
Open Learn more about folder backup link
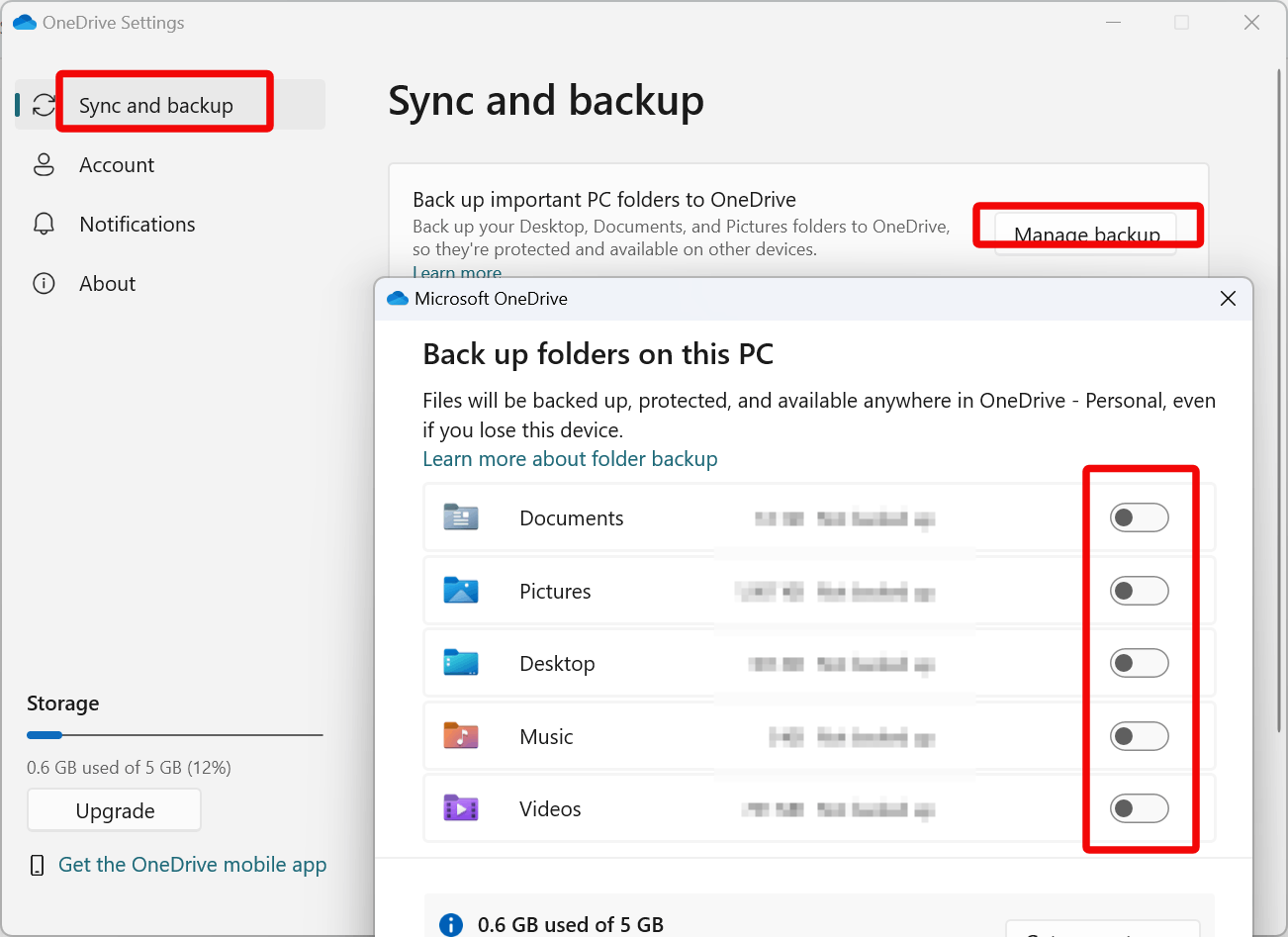click(x=570, y=459)
